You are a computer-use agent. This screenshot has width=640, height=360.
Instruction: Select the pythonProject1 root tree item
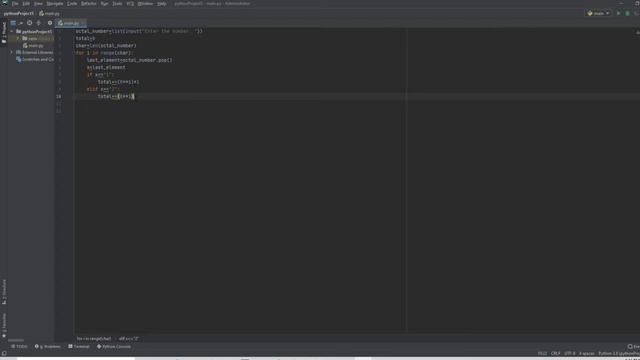coord(34,31)
